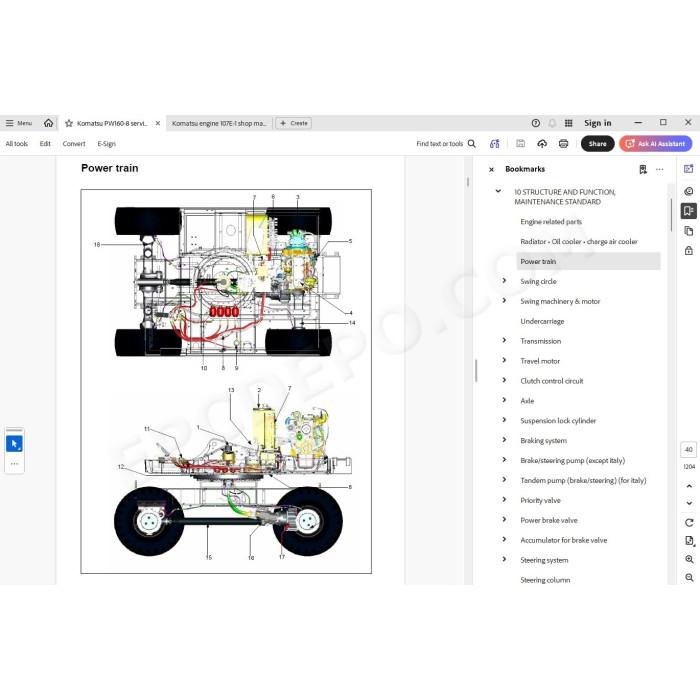Open Engine related parts bookmark
This screenshot has width=700, height=700.
pyautogui.click(x=551, y=222)
